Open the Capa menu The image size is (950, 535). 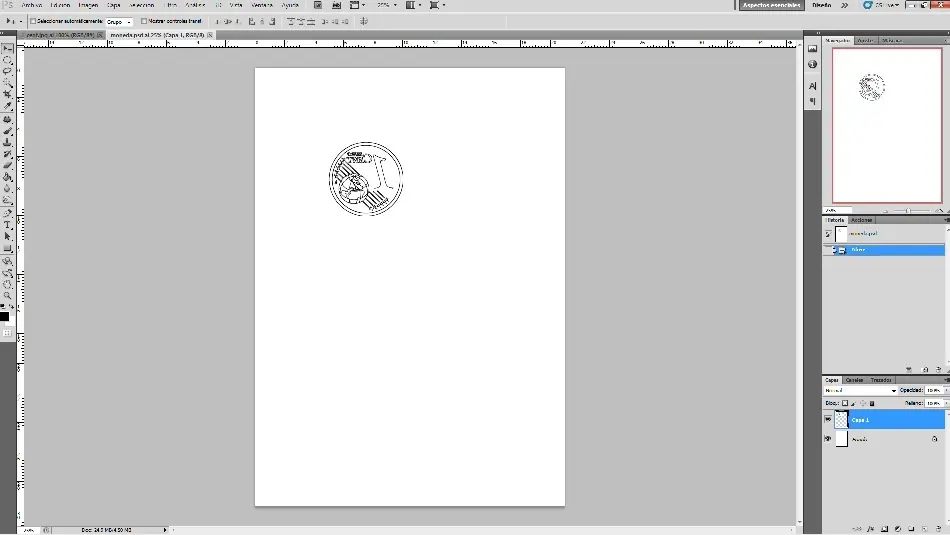[x=113, y=5]
